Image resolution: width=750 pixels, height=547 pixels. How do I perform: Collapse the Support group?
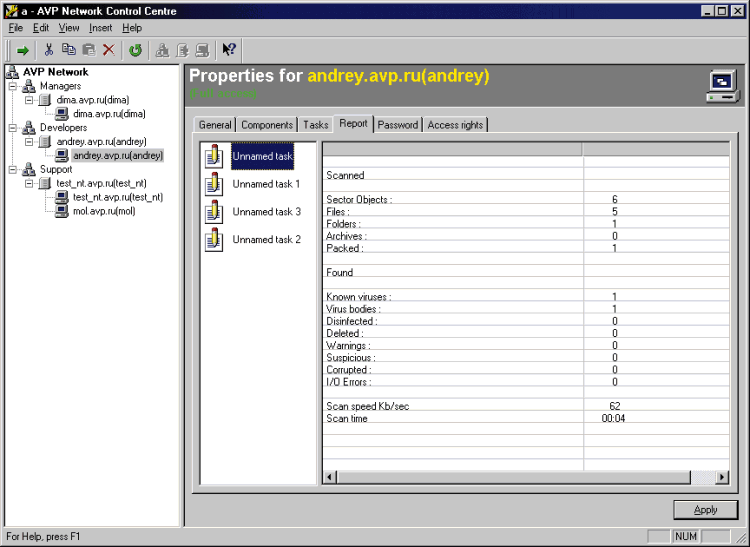(x=13, y=169)
